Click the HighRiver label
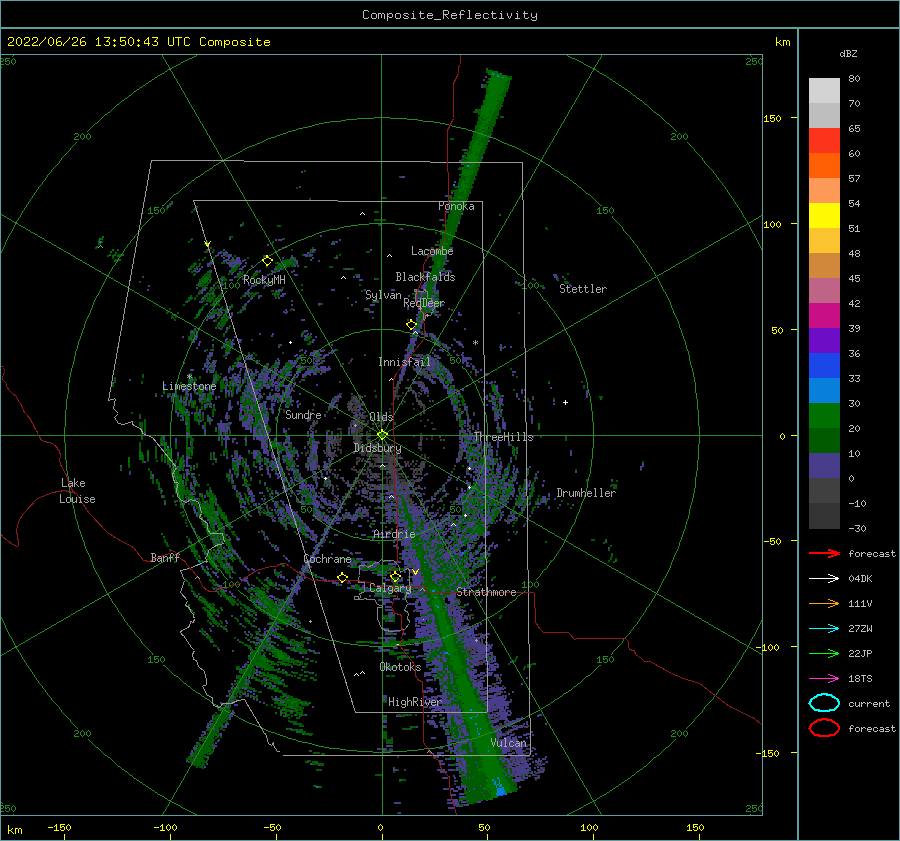The image size is (900, 841). [x=414, y=702]
